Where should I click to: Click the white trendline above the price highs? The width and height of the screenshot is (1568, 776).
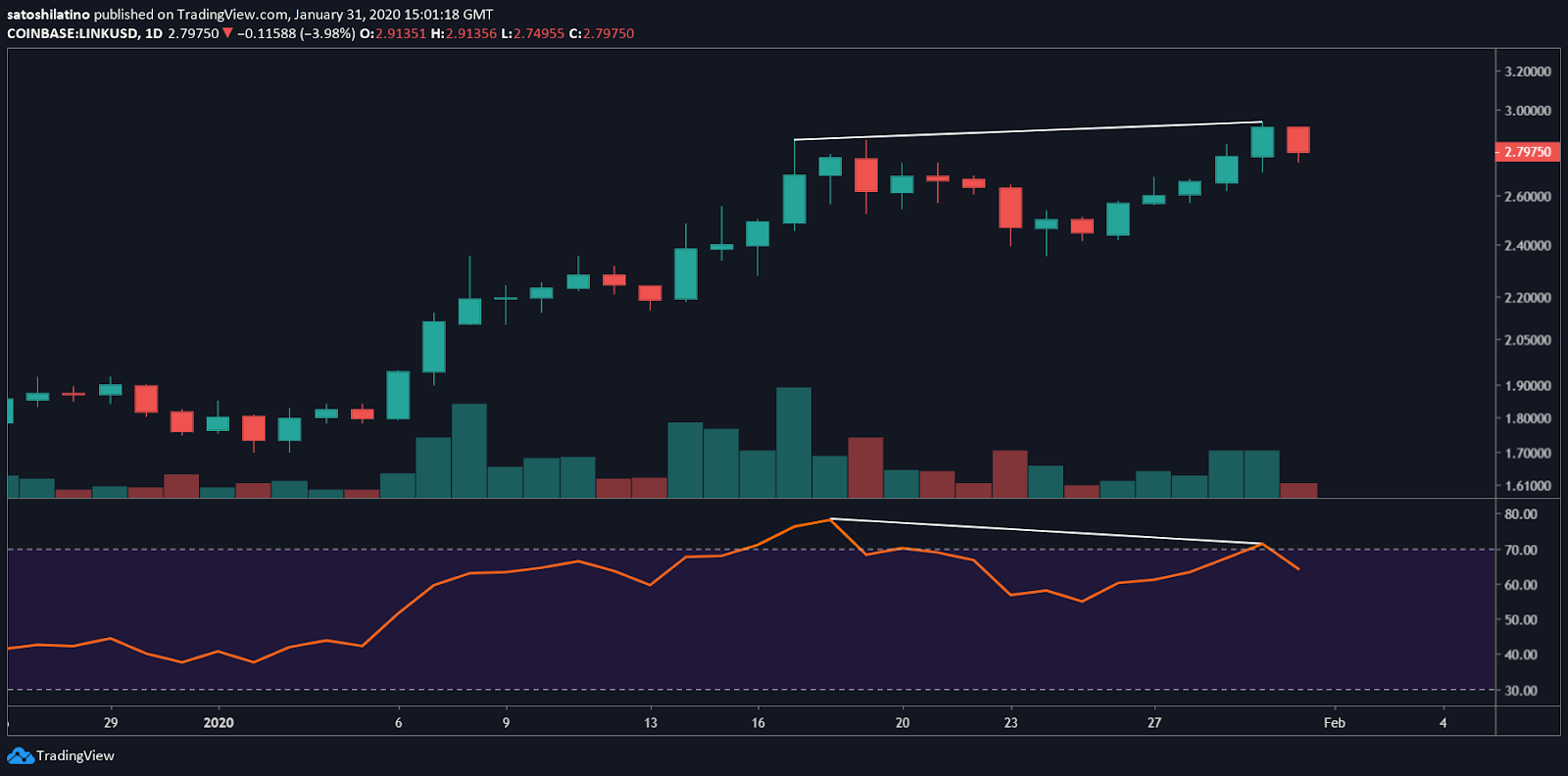(x=1028, y=131)
